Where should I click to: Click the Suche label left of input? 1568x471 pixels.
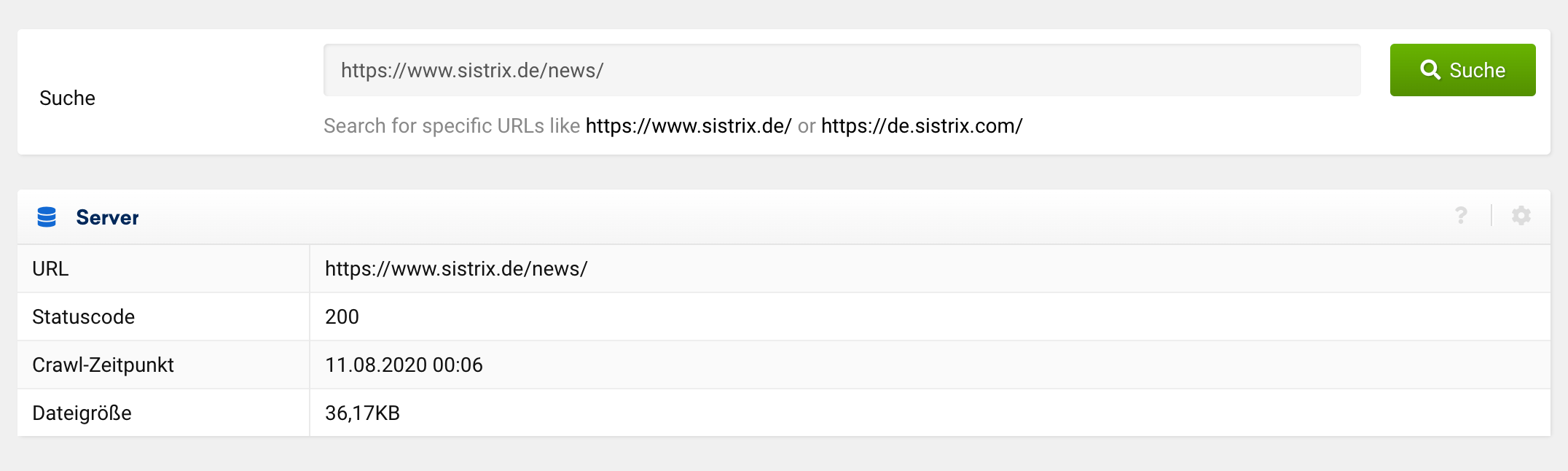(x=67, y=98)
